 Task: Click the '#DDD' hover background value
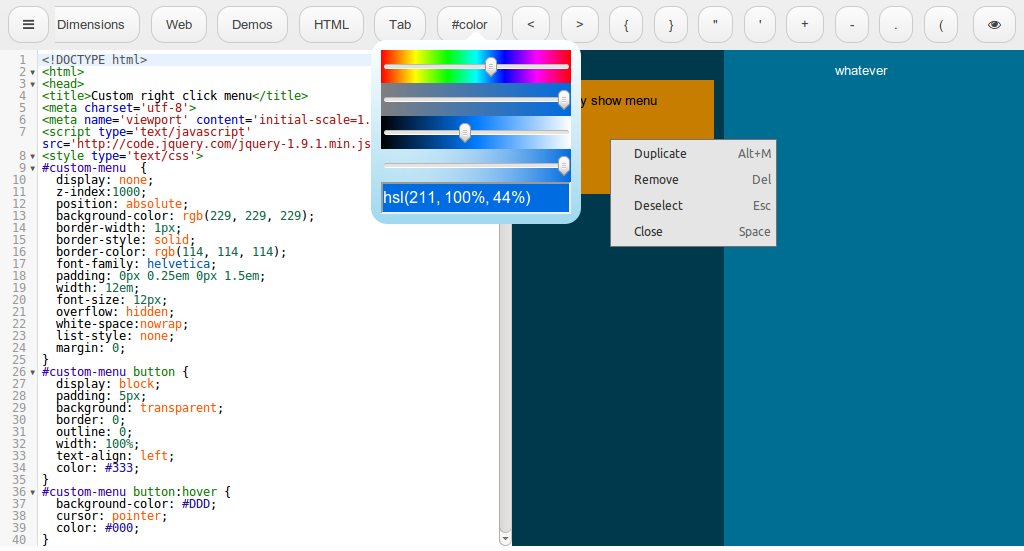pos(196,503)
